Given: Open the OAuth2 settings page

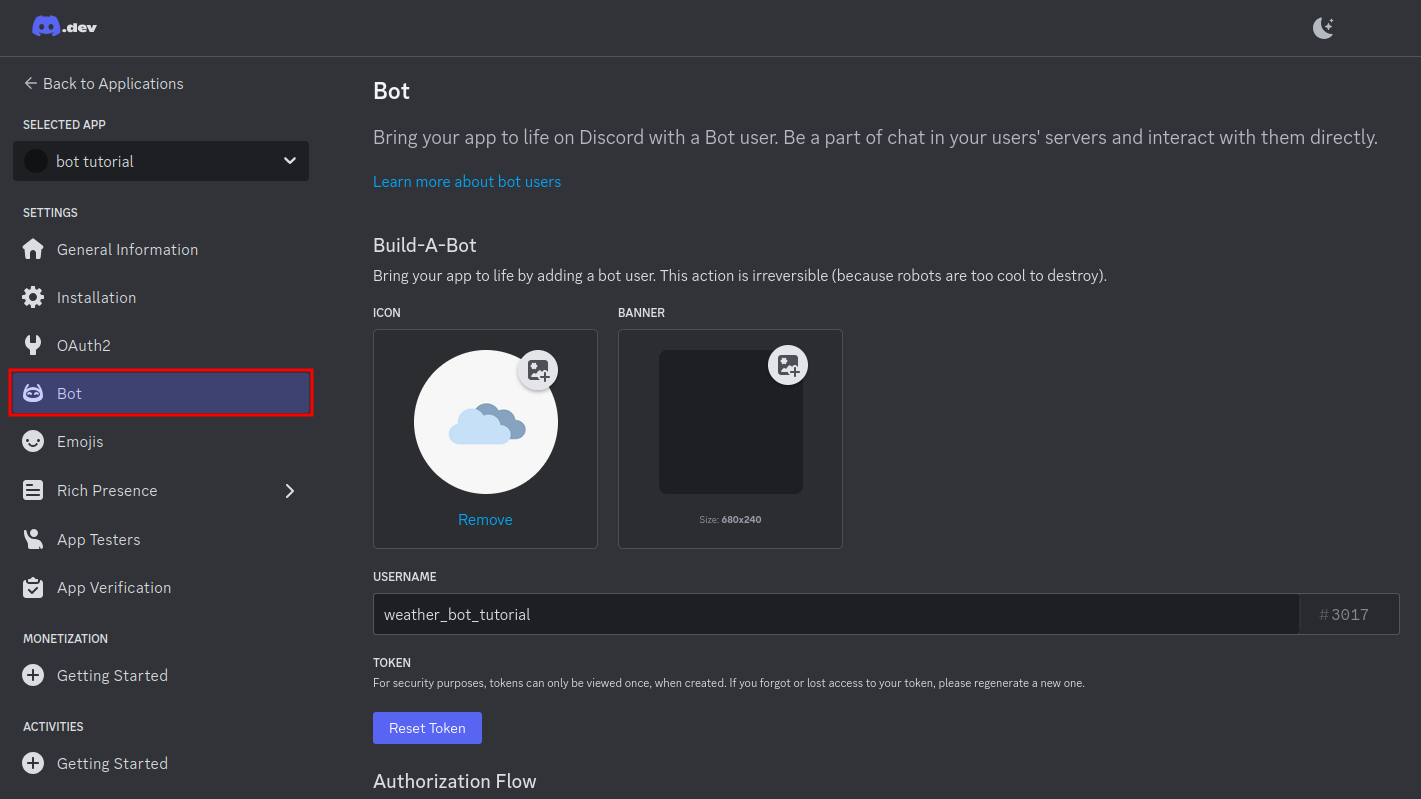Looking at the screenshot, I should [x=84, y=345].
